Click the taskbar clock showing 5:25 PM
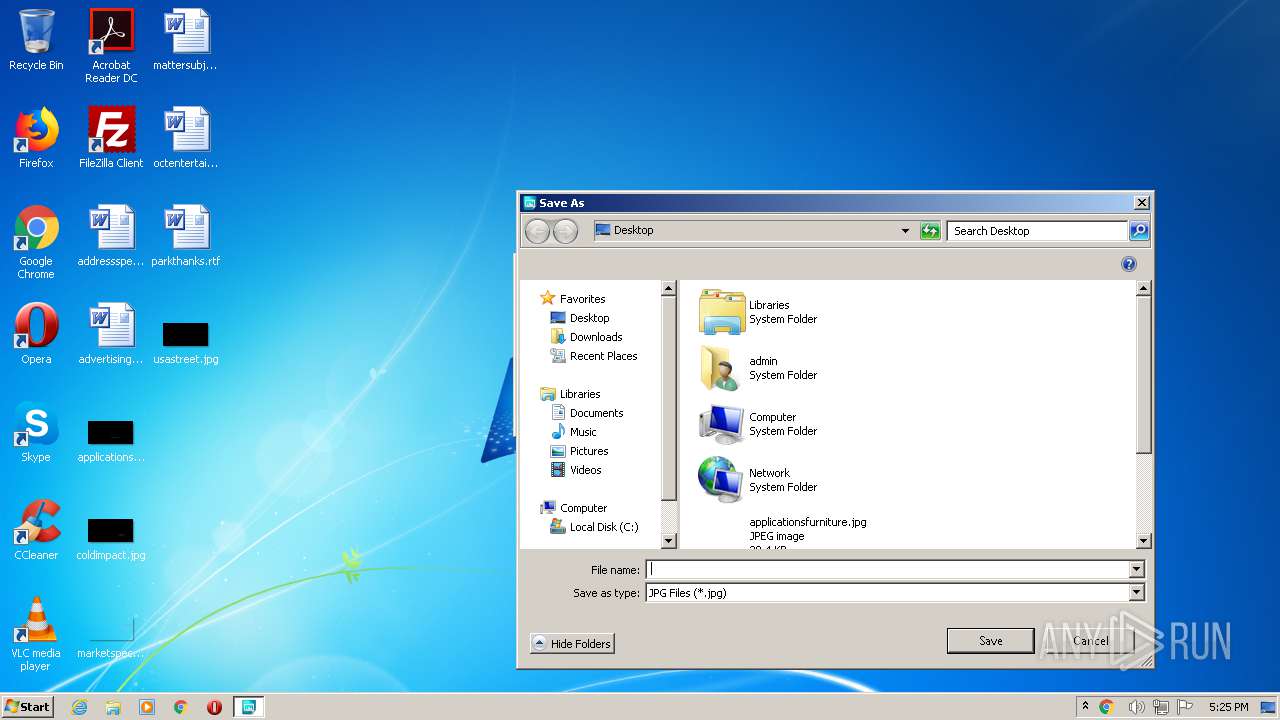 tap(1228, 707)
